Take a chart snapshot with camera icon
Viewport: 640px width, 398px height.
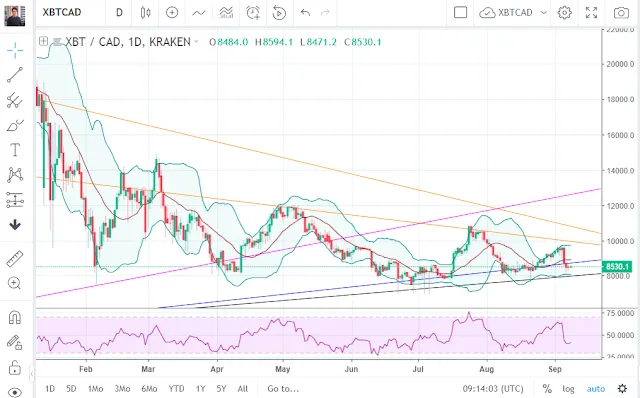[x=621, y=13]
